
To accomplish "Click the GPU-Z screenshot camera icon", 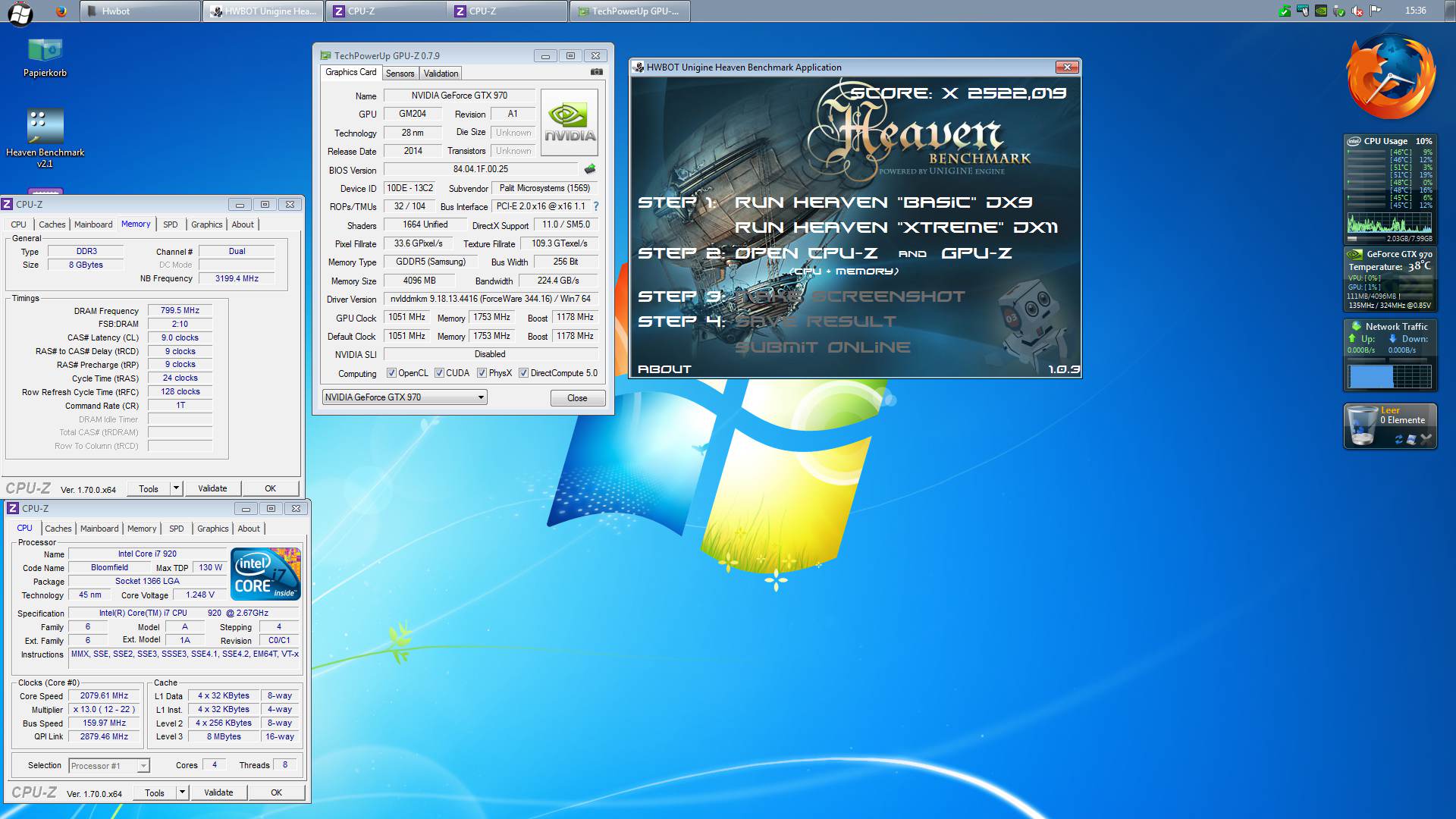I will (x=597, y=72).
